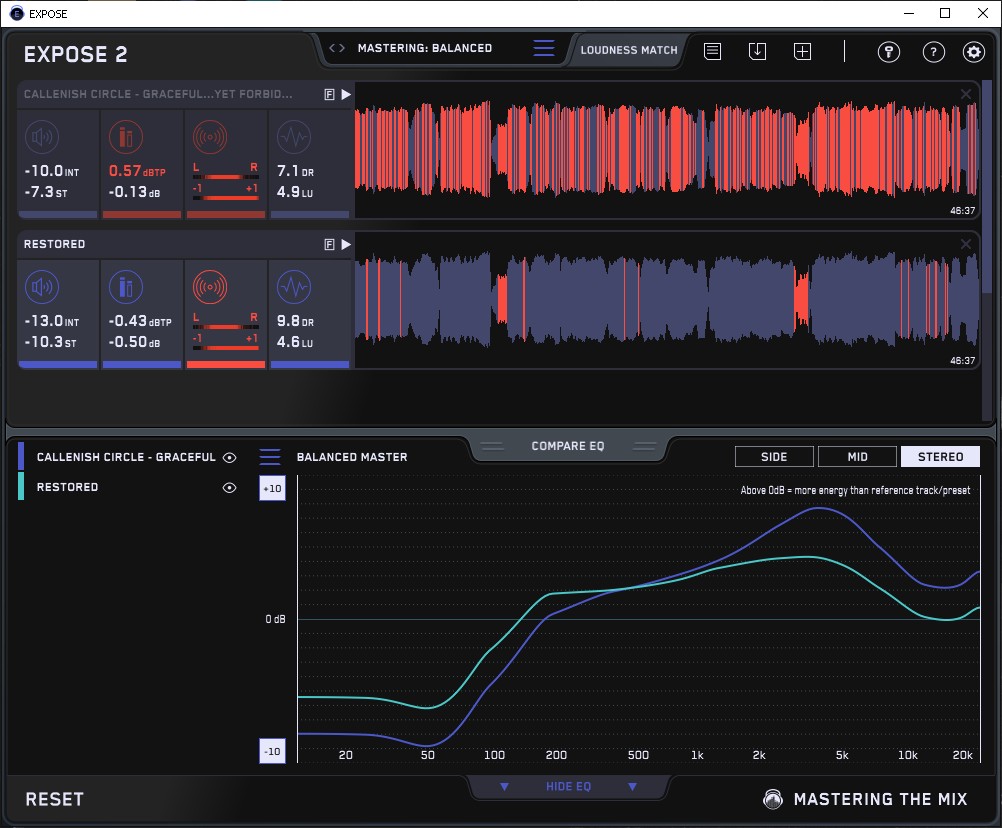Open the Balanced Master reference list icon
This screenshot has height=828, width=1002.
click(270, 457)
